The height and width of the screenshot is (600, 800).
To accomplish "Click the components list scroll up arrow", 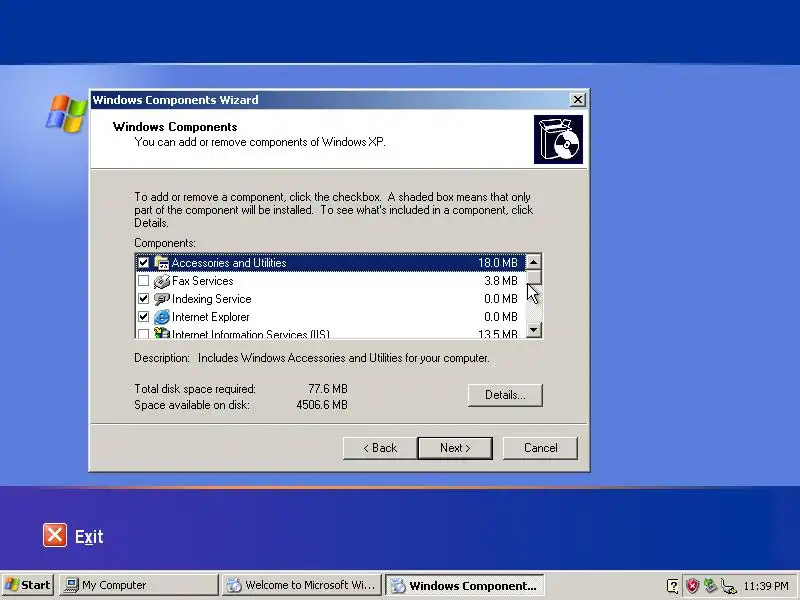I will 533,262.
